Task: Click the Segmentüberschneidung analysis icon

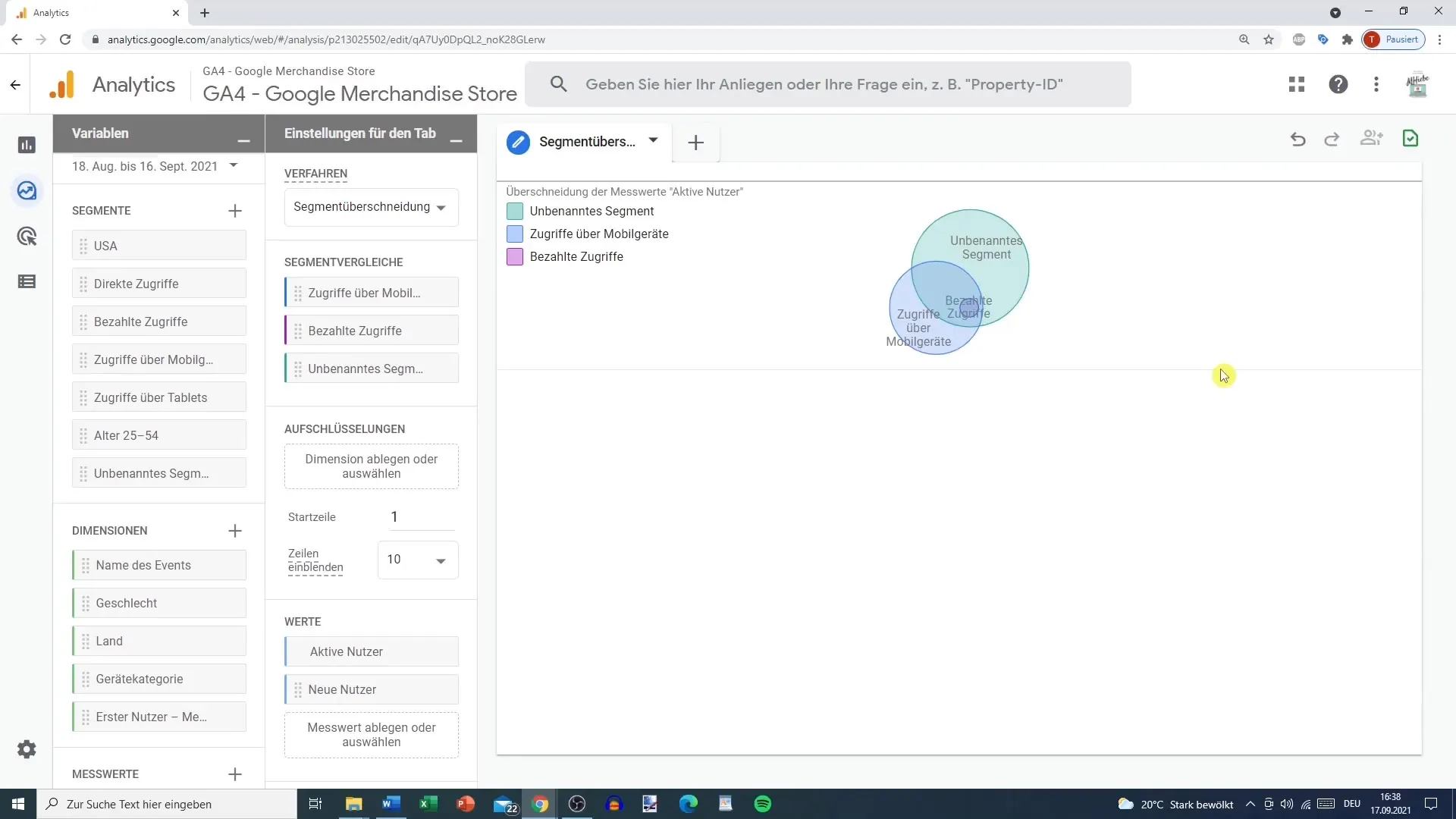Action: pyautogui.click(x=518, y=142)
